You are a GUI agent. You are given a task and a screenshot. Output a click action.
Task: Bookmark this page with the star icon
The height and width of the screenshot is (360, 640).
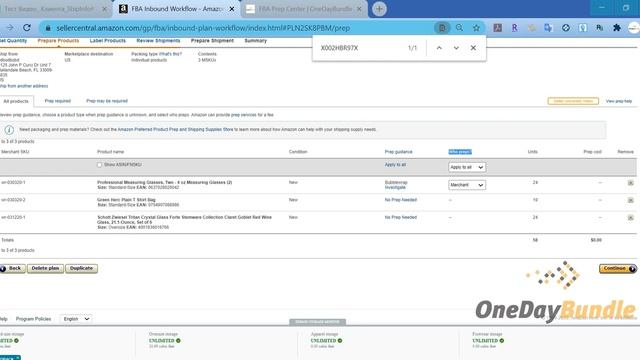[x=476, y=28]
